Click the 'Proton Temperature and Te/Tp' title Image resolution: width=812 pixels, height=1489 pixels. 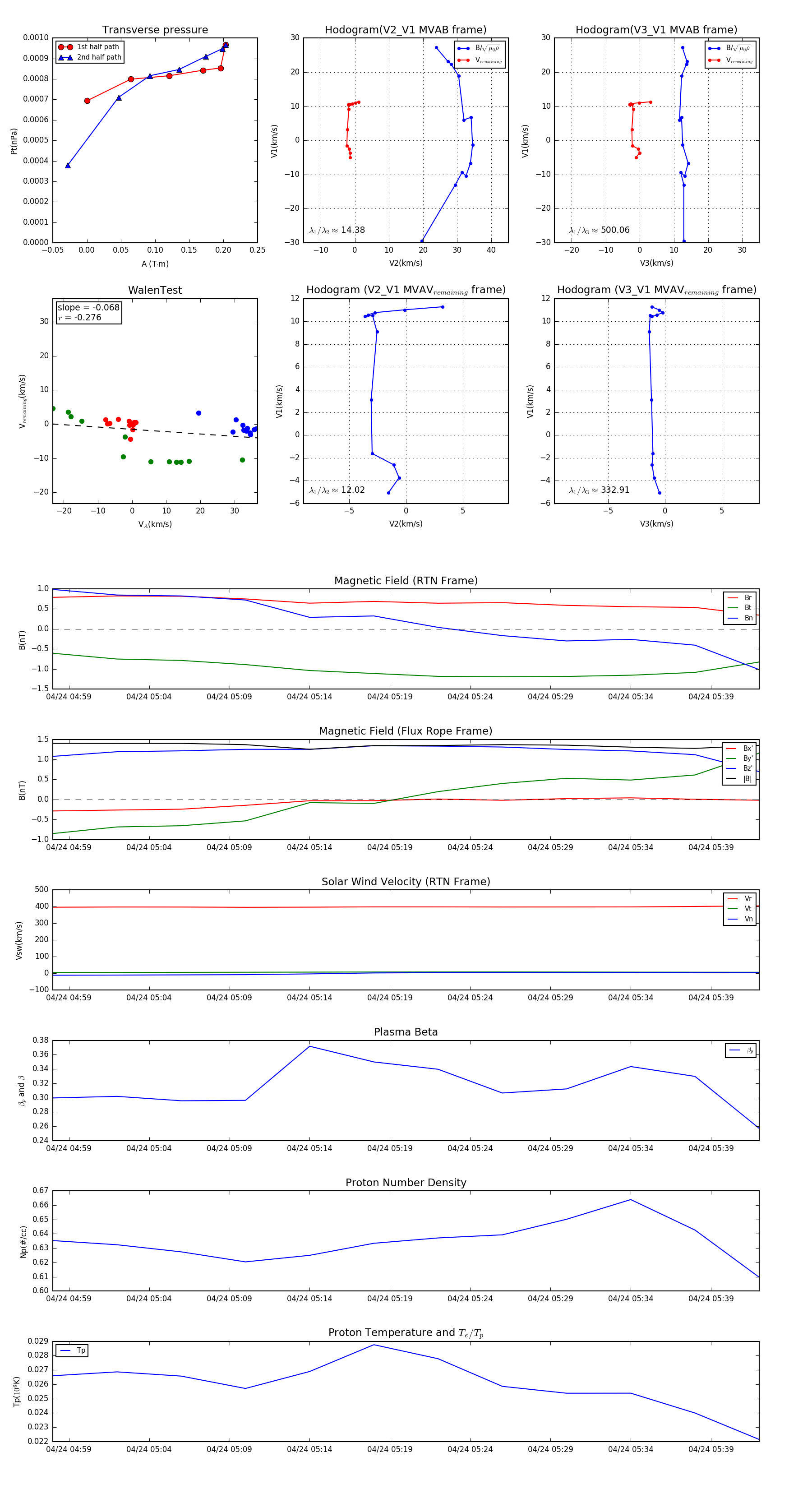[x=406, y=1333]
